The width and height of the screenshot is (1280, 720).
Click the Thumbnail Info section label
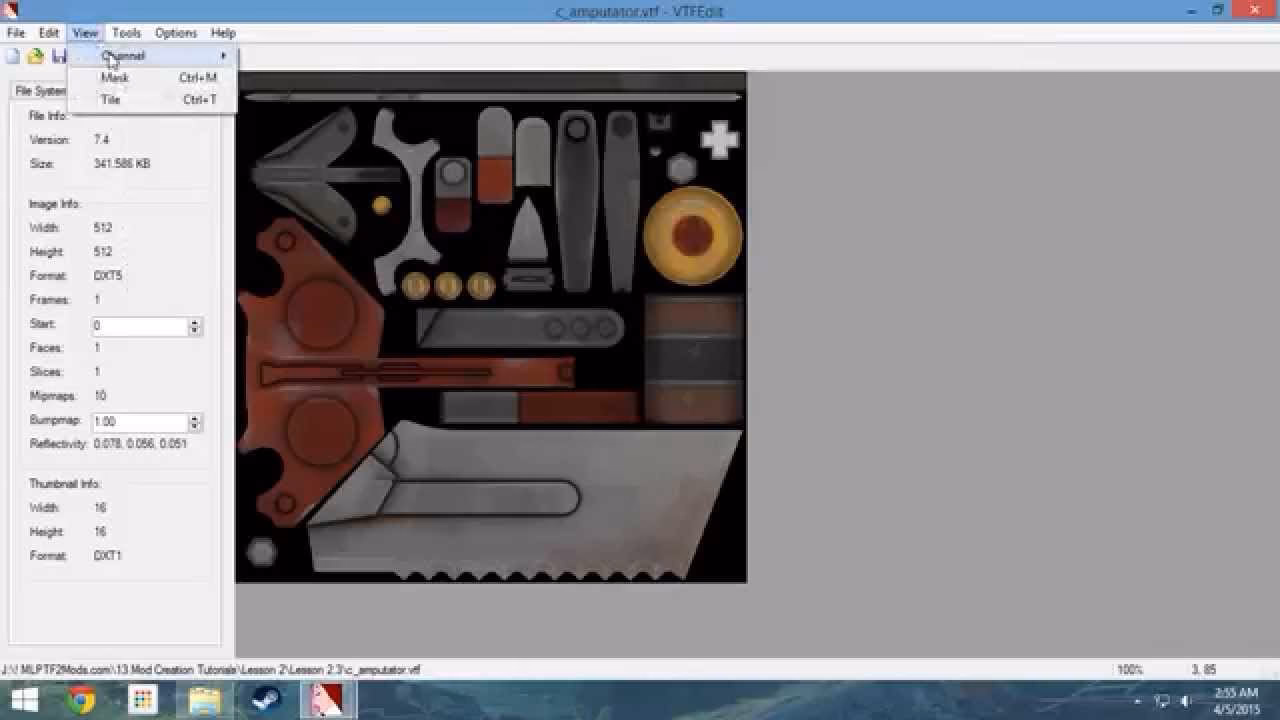[x=65, y=484]
